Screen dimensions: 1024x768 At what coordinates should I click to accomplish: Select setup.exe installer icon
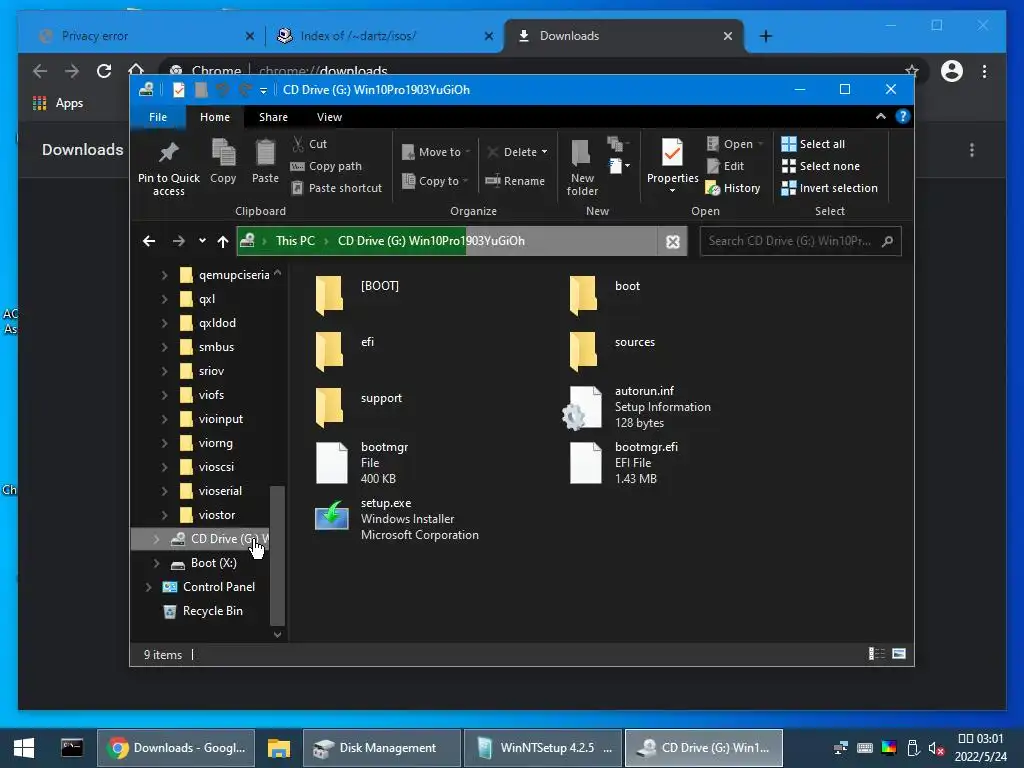coord(332,515)
